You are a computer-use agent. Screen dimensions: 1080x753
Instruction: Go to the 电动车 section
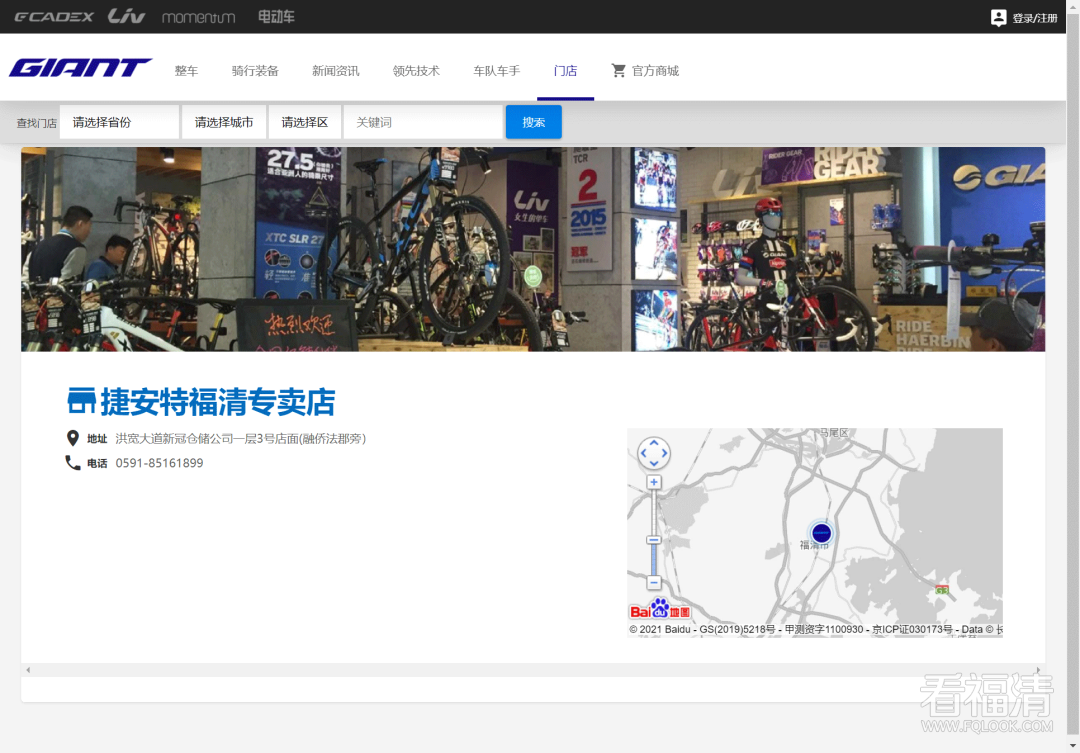coord(276,17)
